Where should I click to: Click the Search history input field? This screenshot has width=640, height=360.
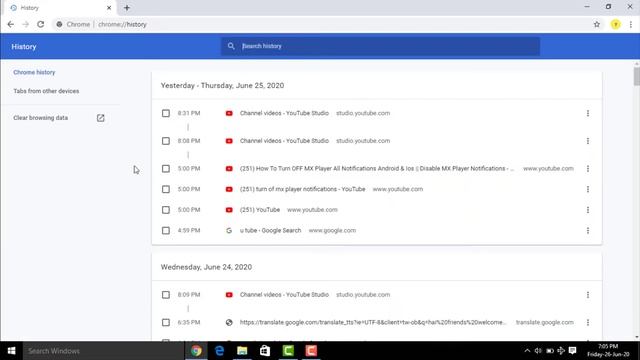click(380, 46)
